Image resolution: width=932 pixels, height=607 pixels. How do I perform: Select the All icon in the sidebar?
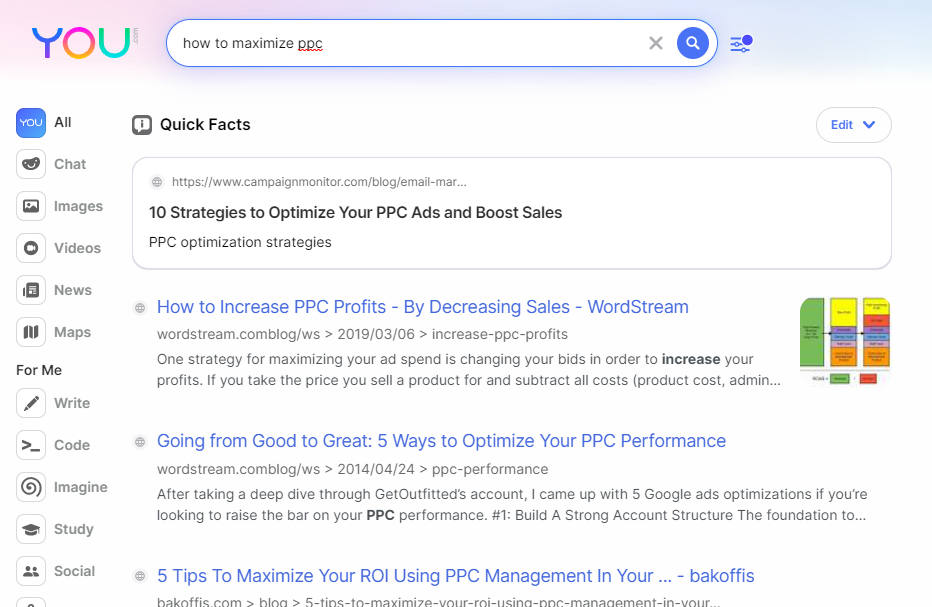[x=31, y=122]
